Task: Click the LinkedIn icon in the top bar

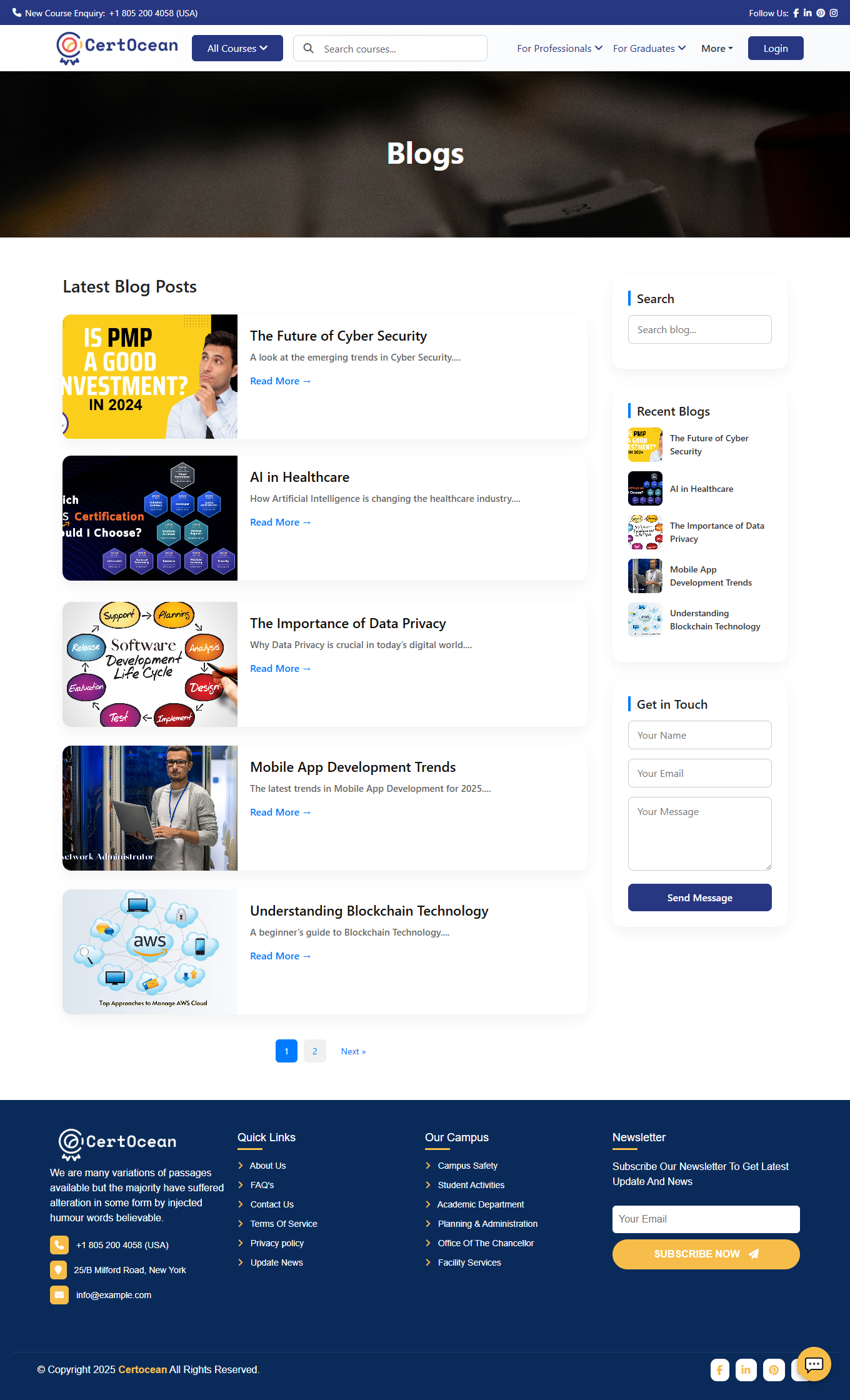Action: click(x=807, y=13)
